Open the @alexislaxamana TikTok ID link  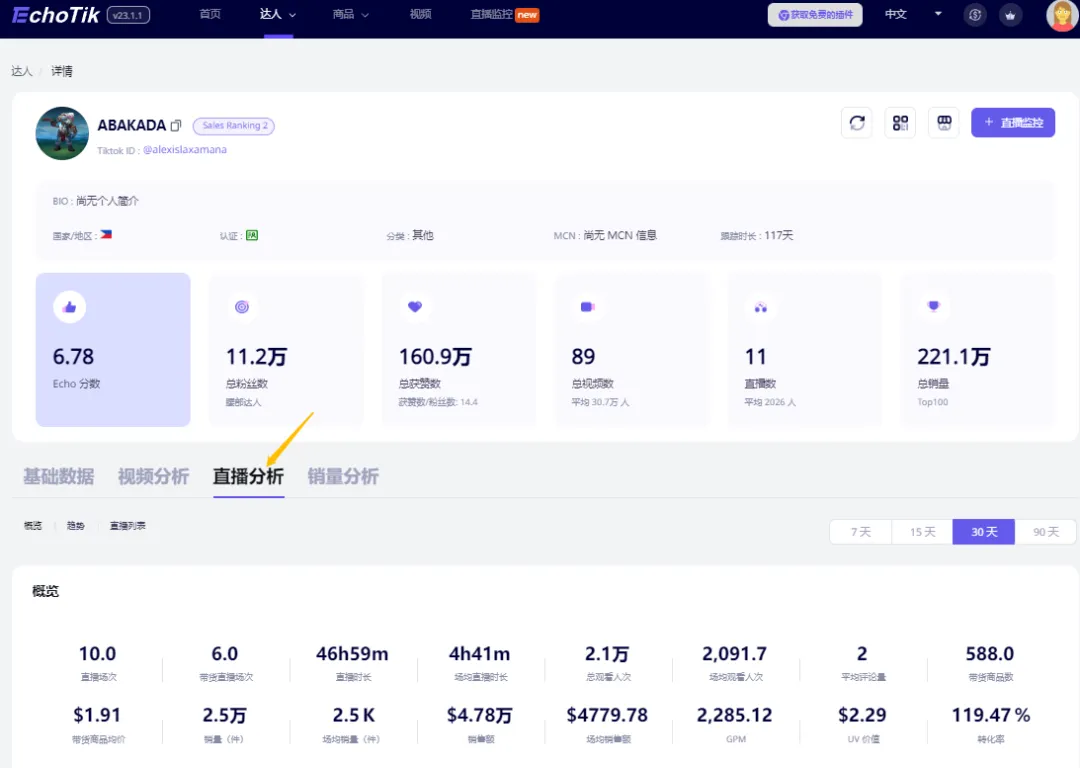185,149
